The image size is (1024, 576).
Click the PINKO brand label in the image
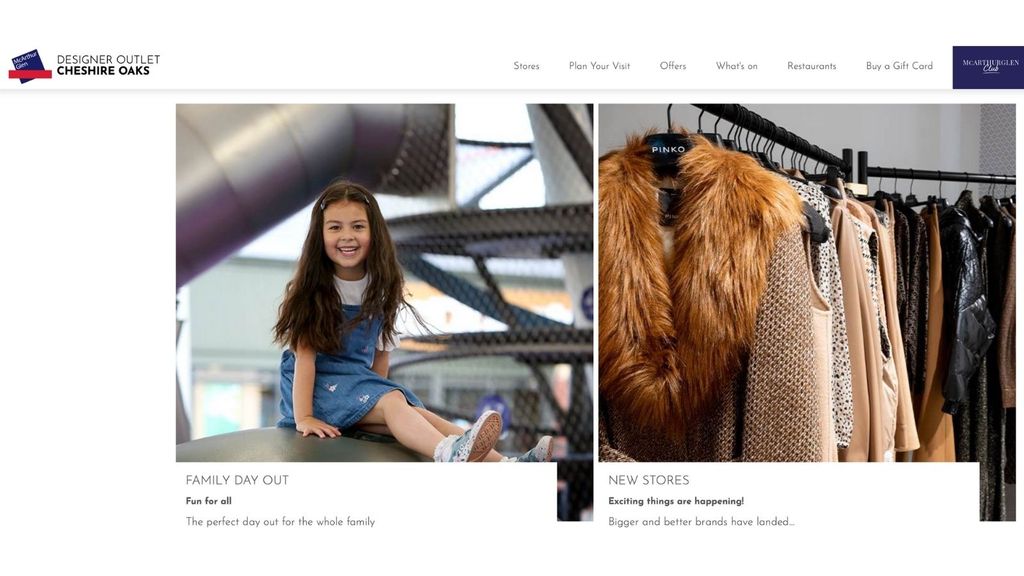tap(668, 148)
